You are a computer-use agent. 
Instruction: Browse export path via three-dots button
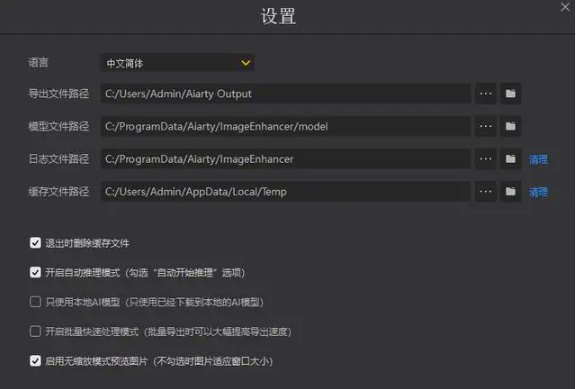(486, 94)
